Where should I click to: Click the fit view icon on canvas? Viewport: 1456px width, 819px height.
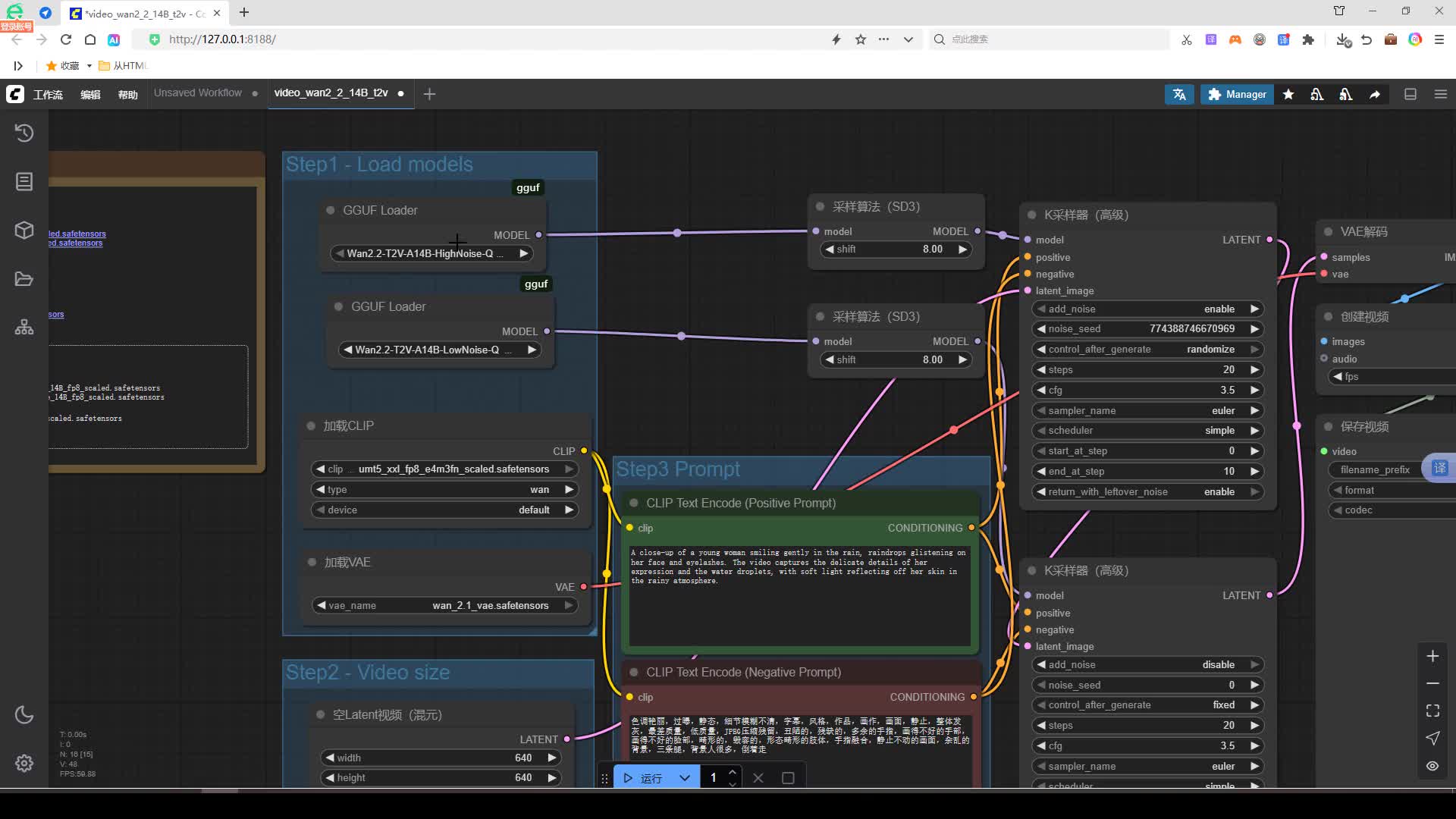click(1432, 711)
